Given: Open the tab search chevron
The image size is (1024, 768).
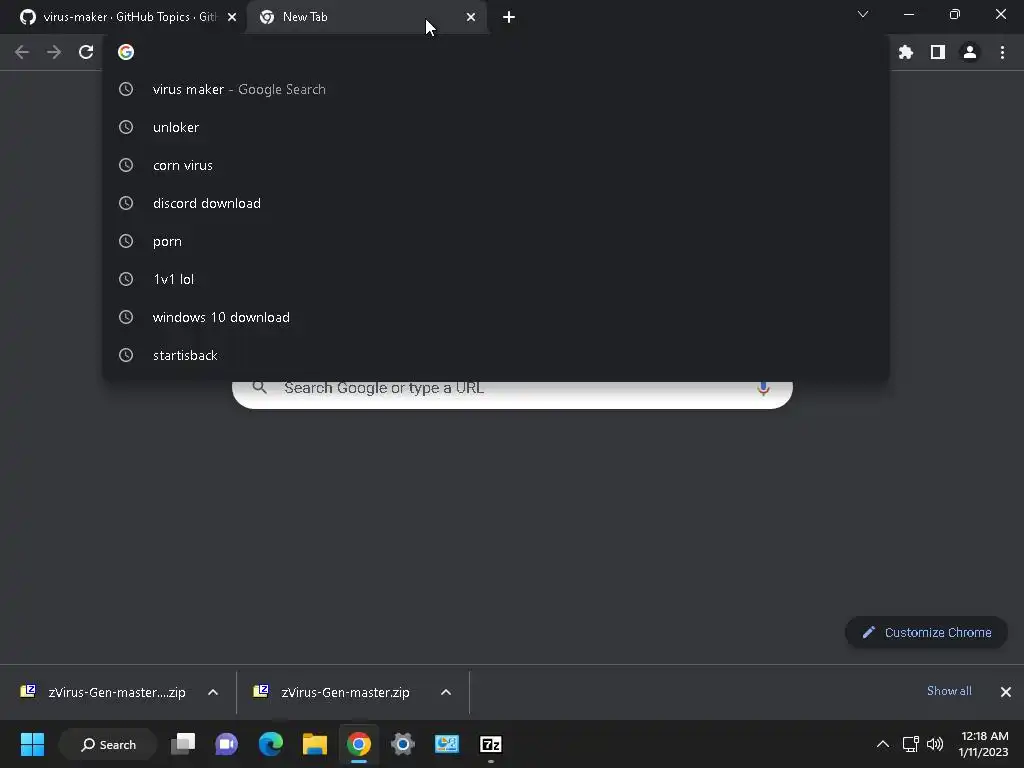Looking at the screenshot, I should (863, 14).
